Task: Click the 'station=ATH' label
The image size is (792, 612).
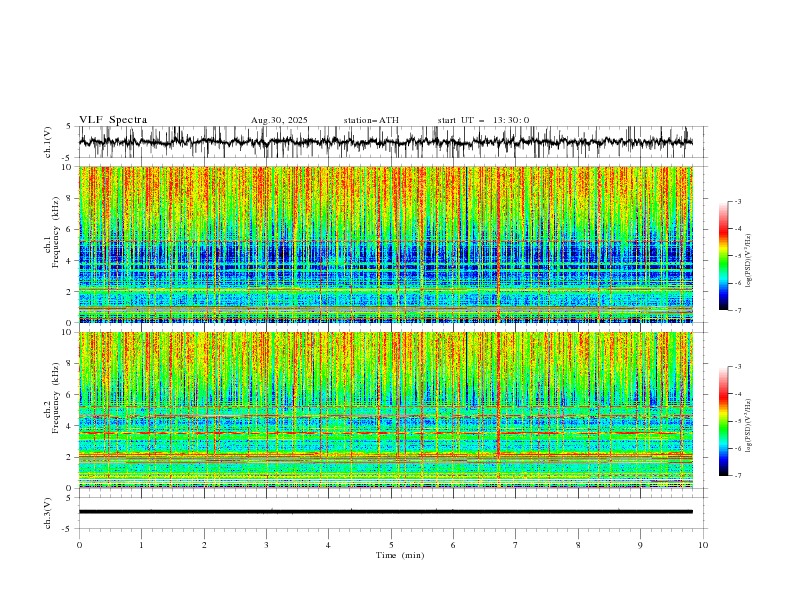Action: [371, 120]
